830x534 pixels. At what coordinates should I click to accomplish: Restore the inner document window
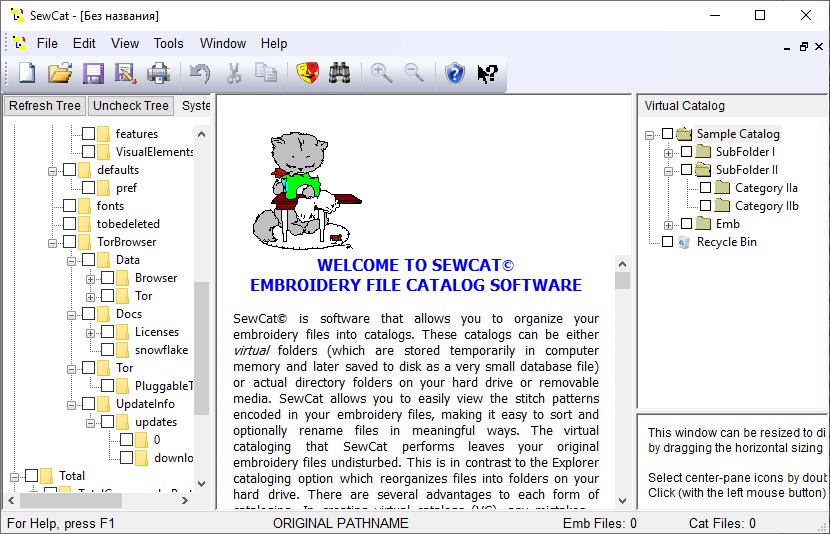[804, 47]
